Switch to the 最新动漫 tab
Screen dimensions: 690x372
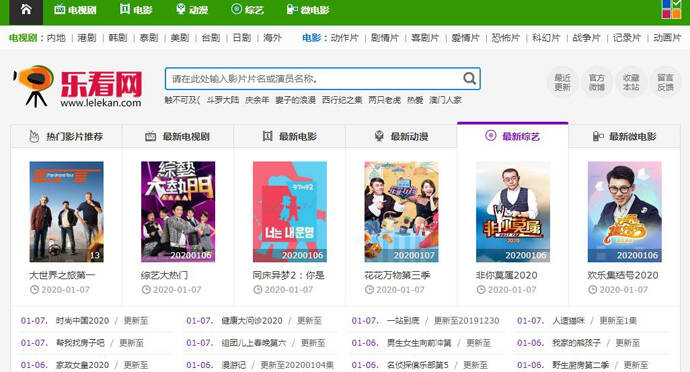tap(401, 136)
